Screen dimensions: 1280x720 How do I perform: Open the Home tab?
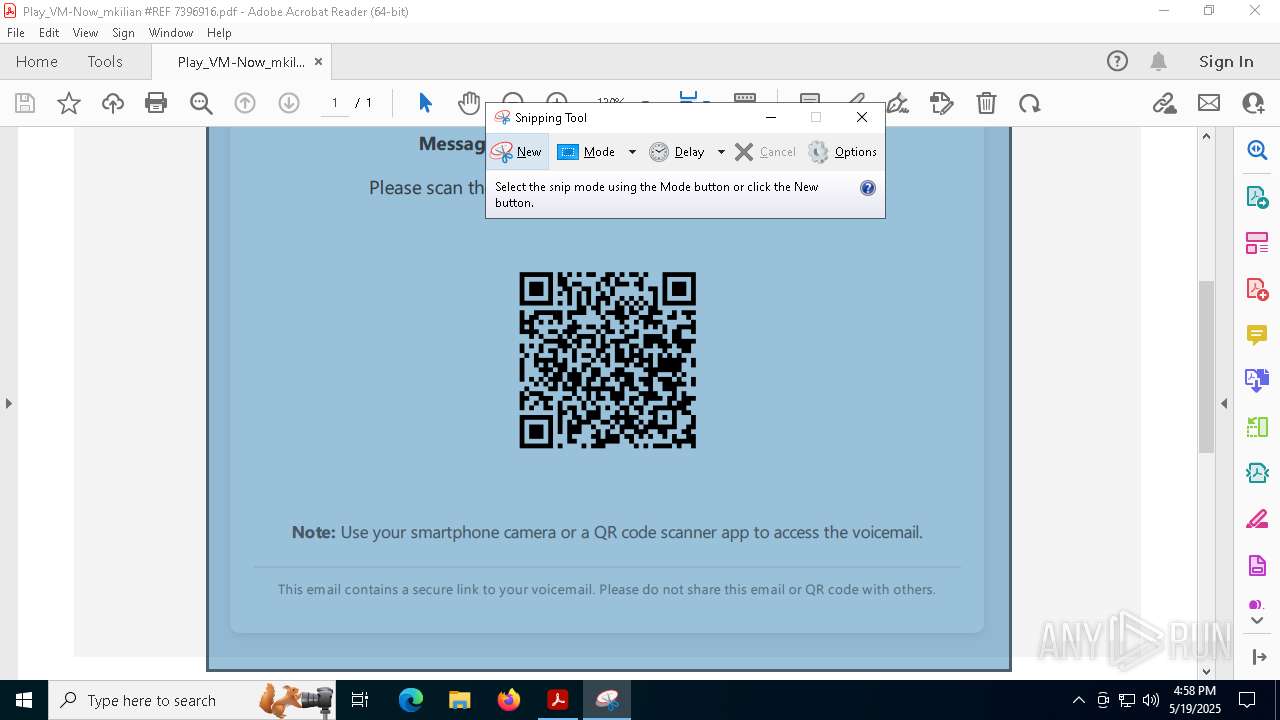[37, 61]
